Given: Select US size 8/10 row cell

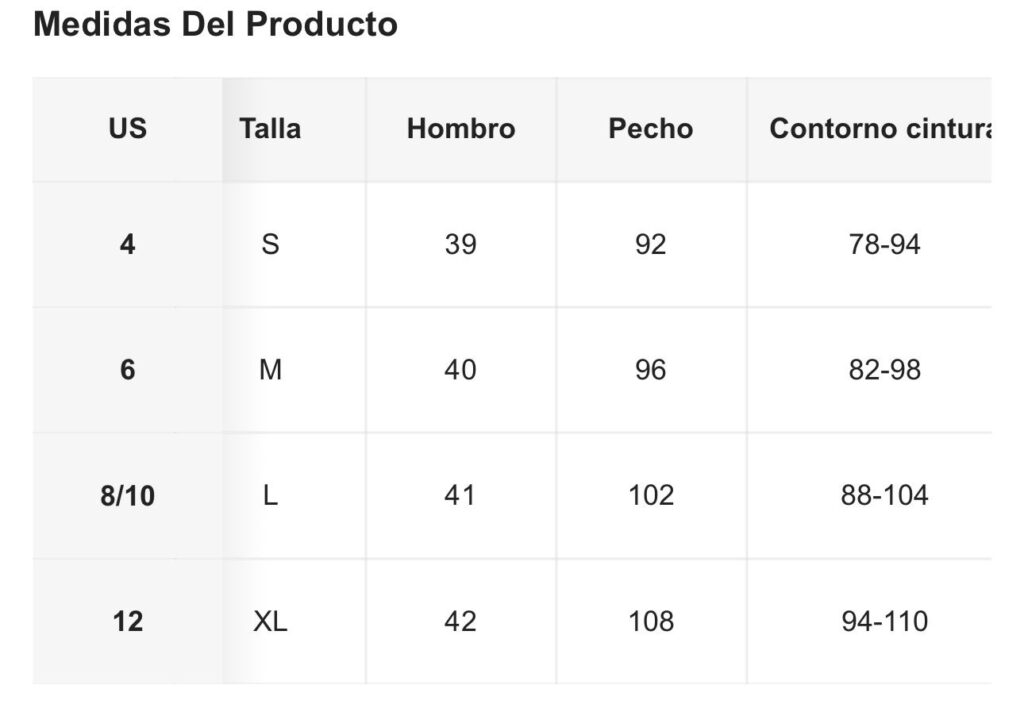Looking at the screenshot, I should point(127,496).
